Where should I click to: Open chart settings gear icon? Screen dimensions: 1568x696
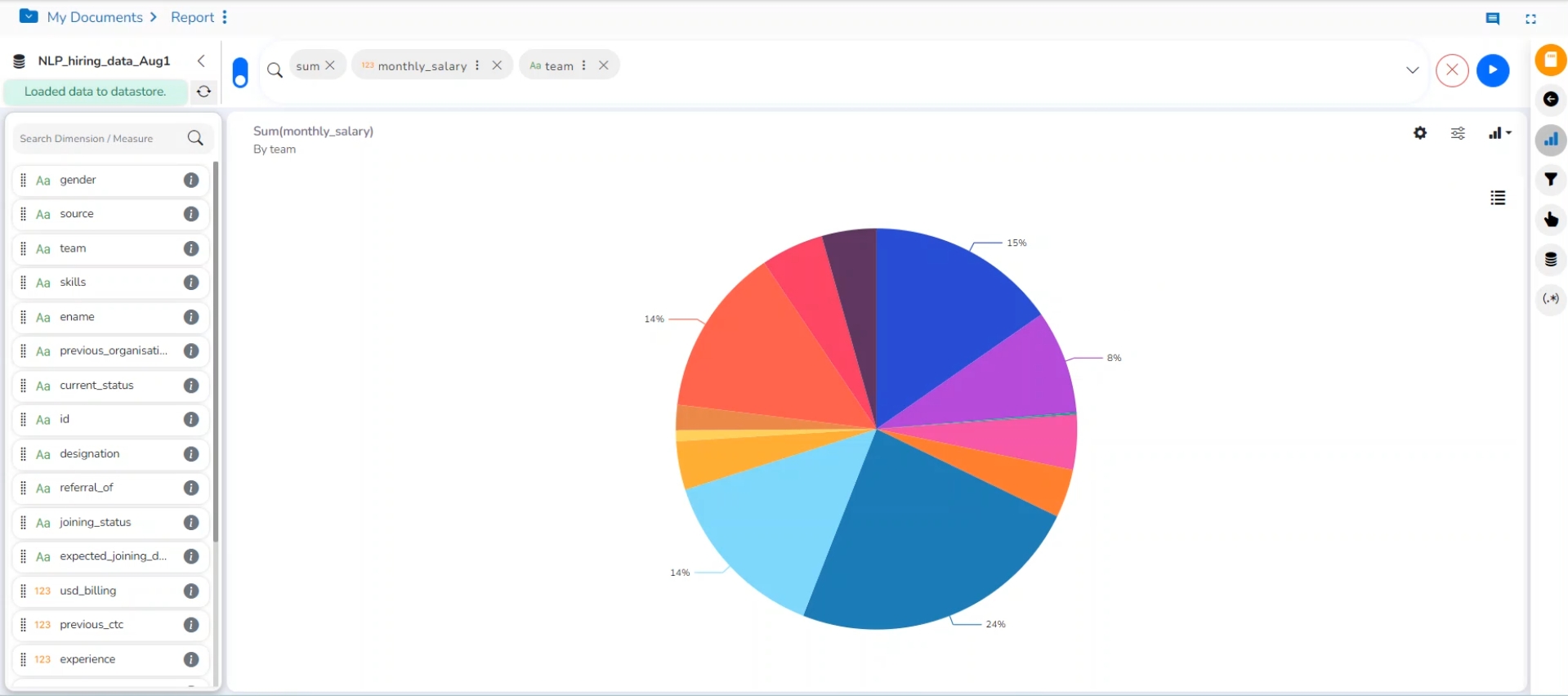[x=1420, y=133]
